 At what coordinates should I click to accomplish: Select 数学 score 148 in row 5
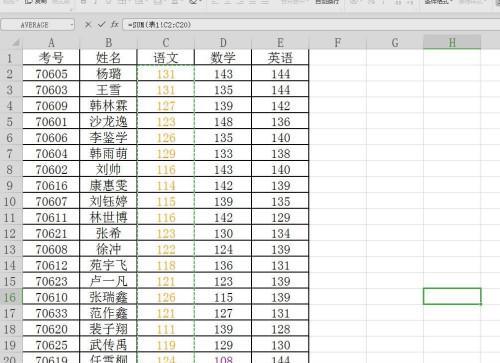click(x=223, y=122)
